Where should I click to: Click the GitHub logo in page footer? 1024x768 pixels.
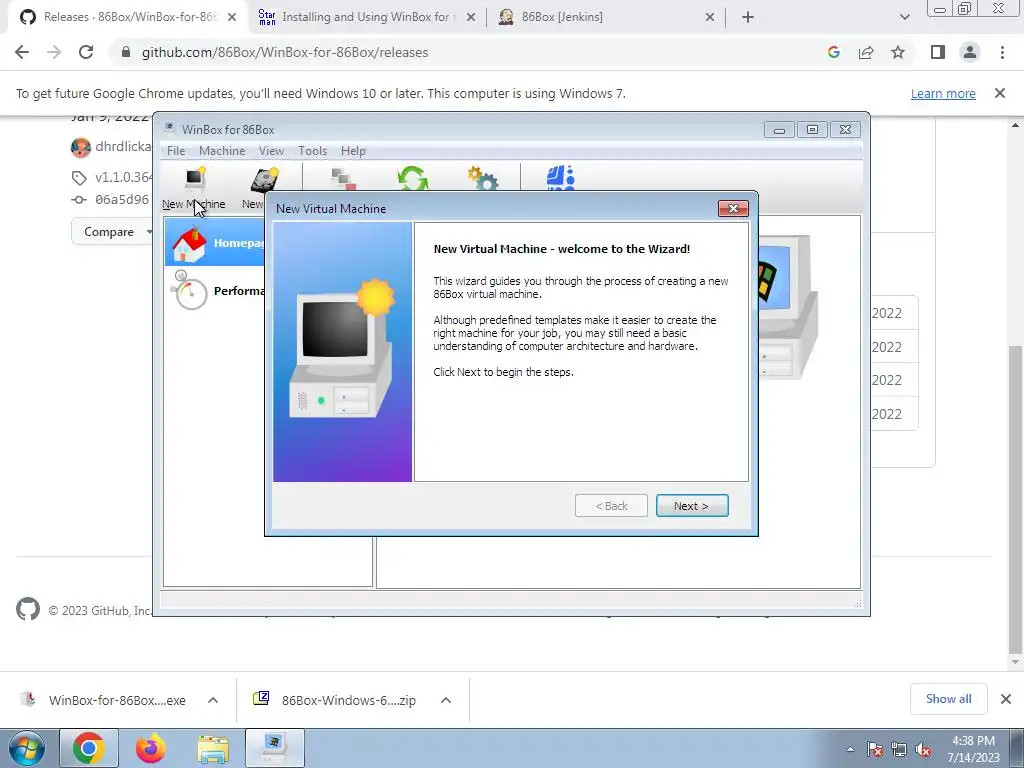tap(28, 609)
